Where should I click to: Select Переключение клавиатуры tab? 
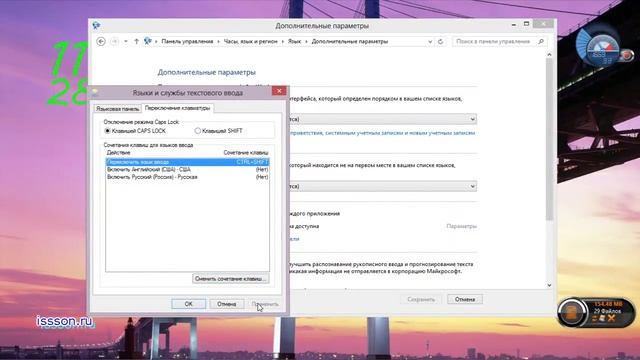[x=178, y=108]
